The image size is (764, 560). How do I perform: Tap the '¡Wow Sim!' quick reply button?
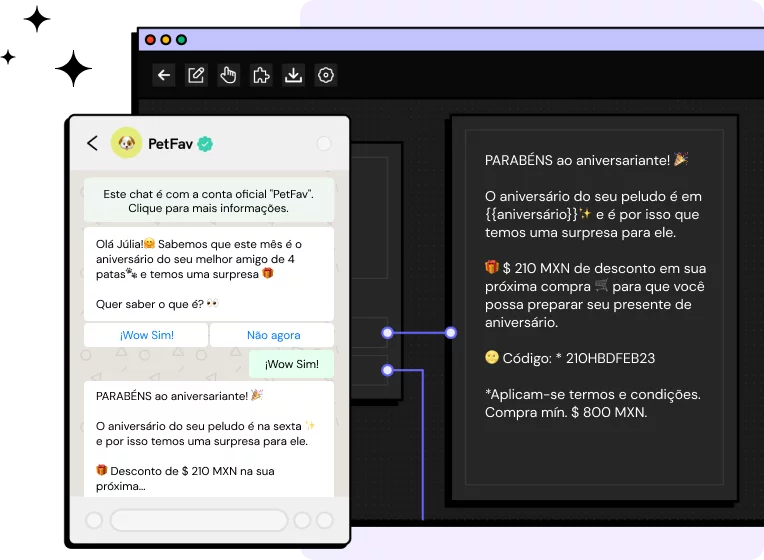[x=146, y=335]
